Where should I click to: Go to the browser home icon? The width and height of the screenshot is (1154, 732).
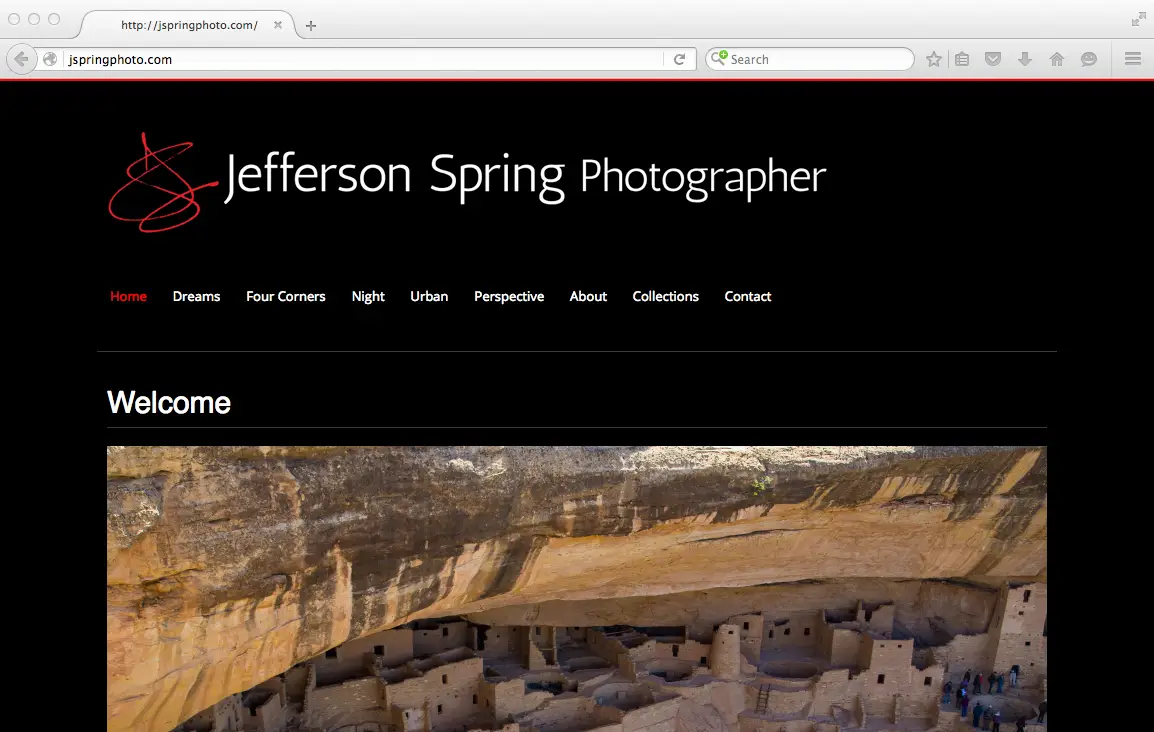(x=1057, y=60)
